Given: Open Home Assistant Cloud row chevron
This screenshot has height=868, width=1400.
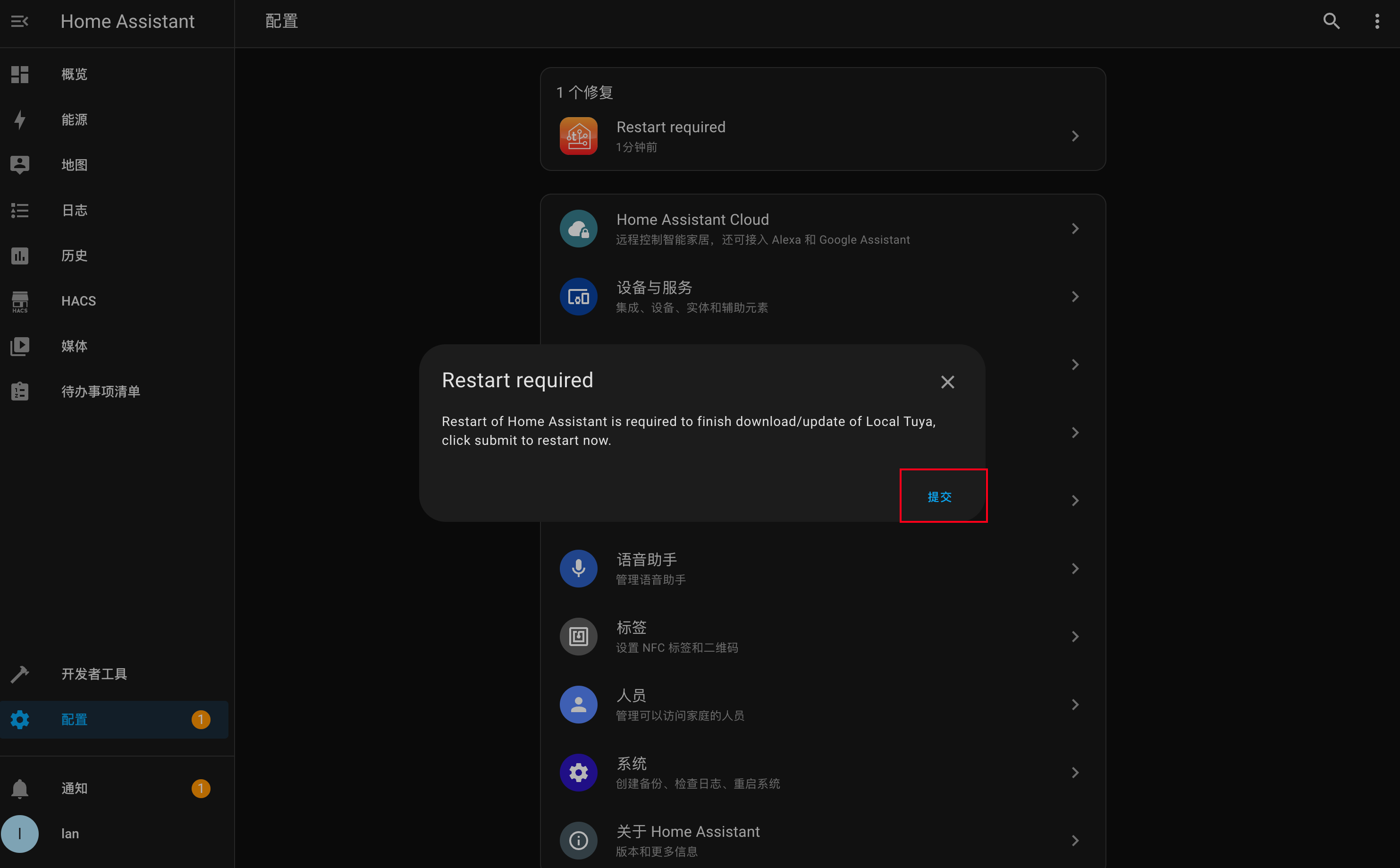Looking at the screenshot, I should pos(1075,229).
